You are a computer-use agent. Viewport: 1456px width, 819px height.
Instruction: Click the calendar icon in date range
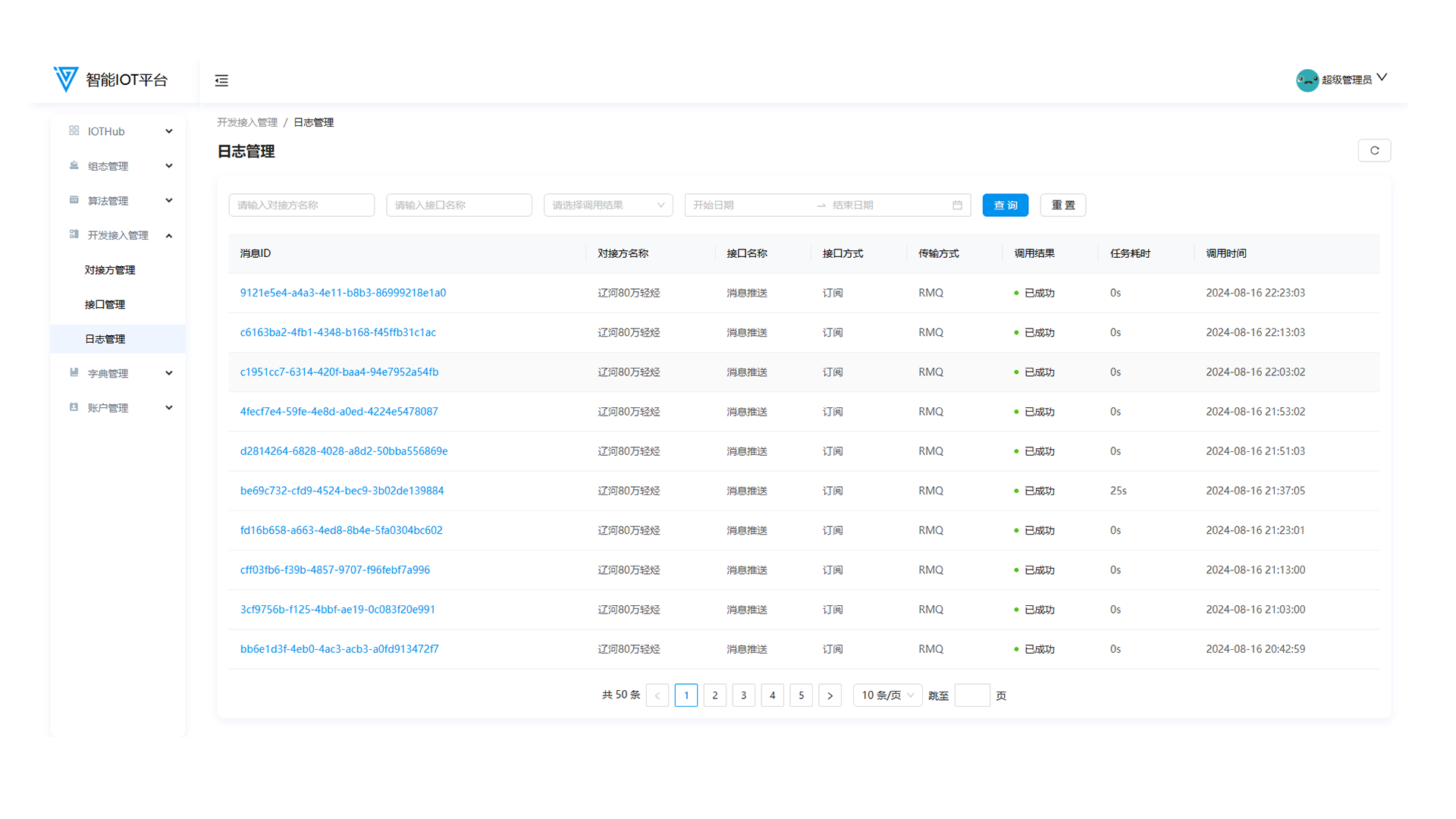(x=957, y=206)
